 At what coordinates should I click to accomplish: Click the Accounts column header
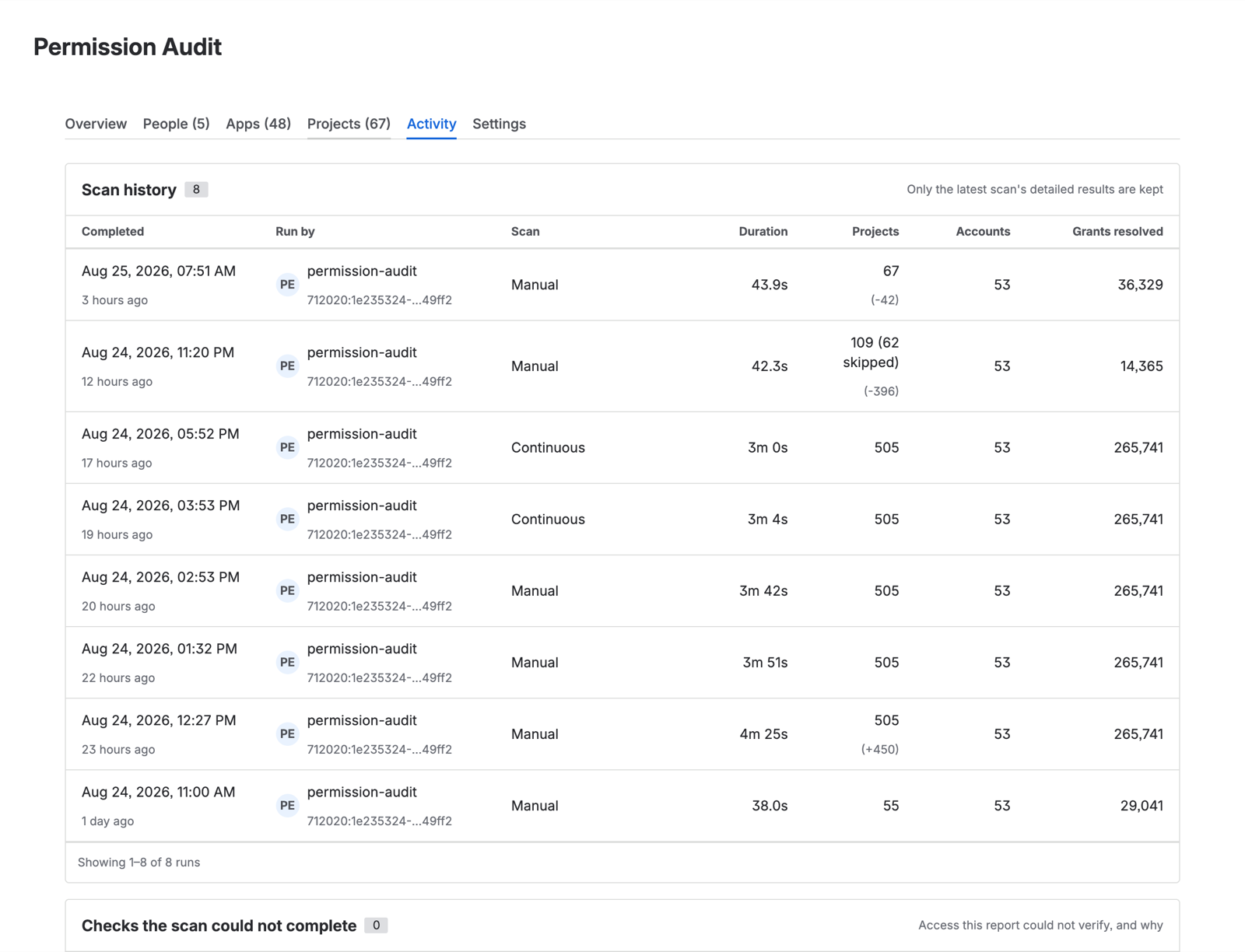(x=983, y=232)
